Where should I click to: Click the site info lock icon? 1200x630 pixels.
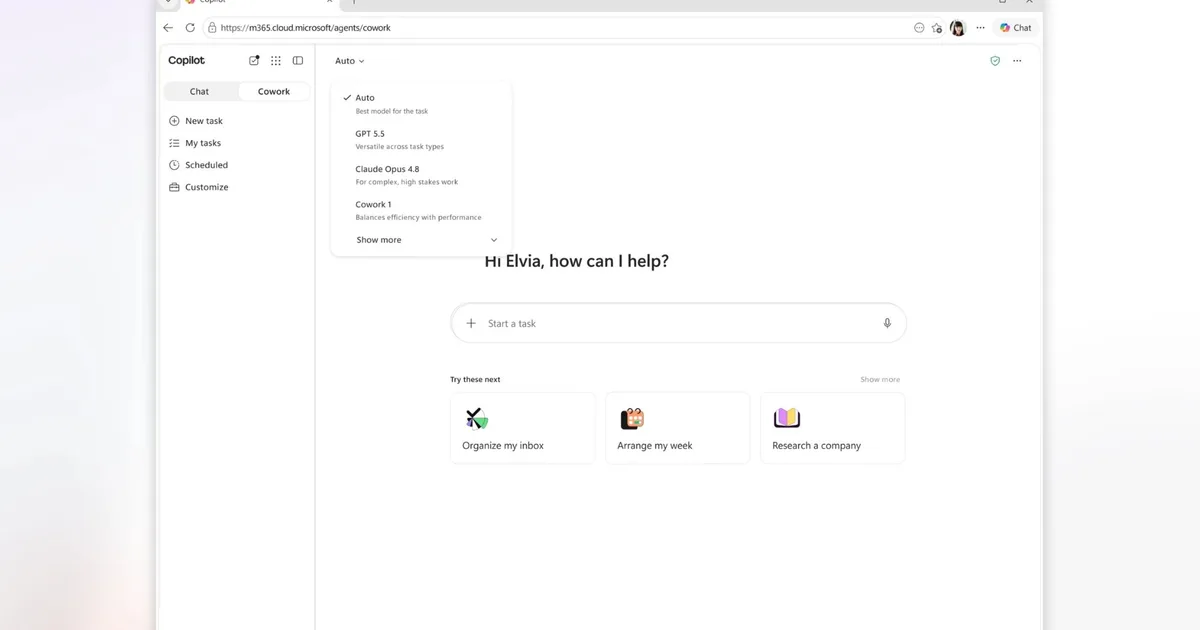pos(213,28)
